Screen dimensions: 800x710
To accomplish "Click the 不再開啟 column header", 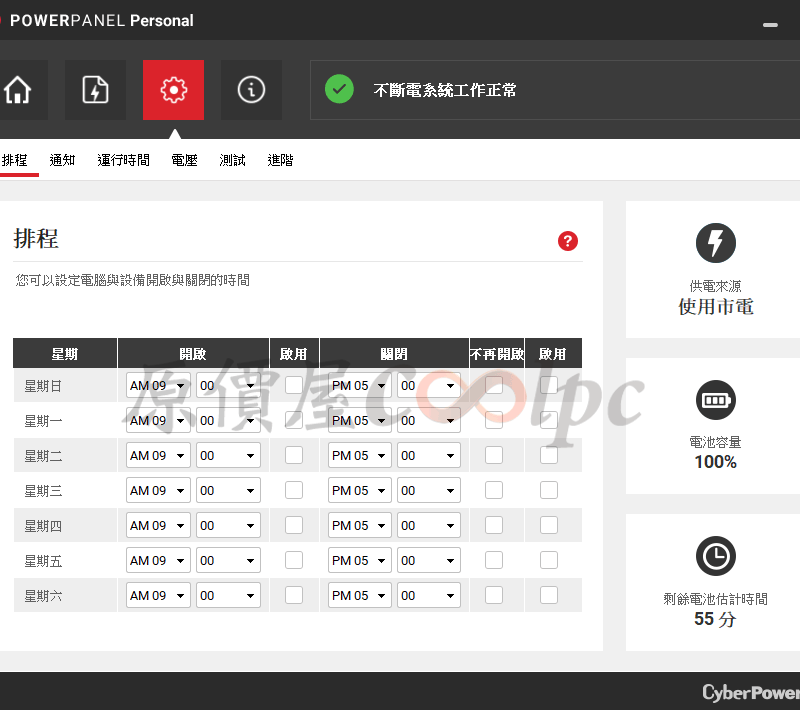I will pos(497,353).
